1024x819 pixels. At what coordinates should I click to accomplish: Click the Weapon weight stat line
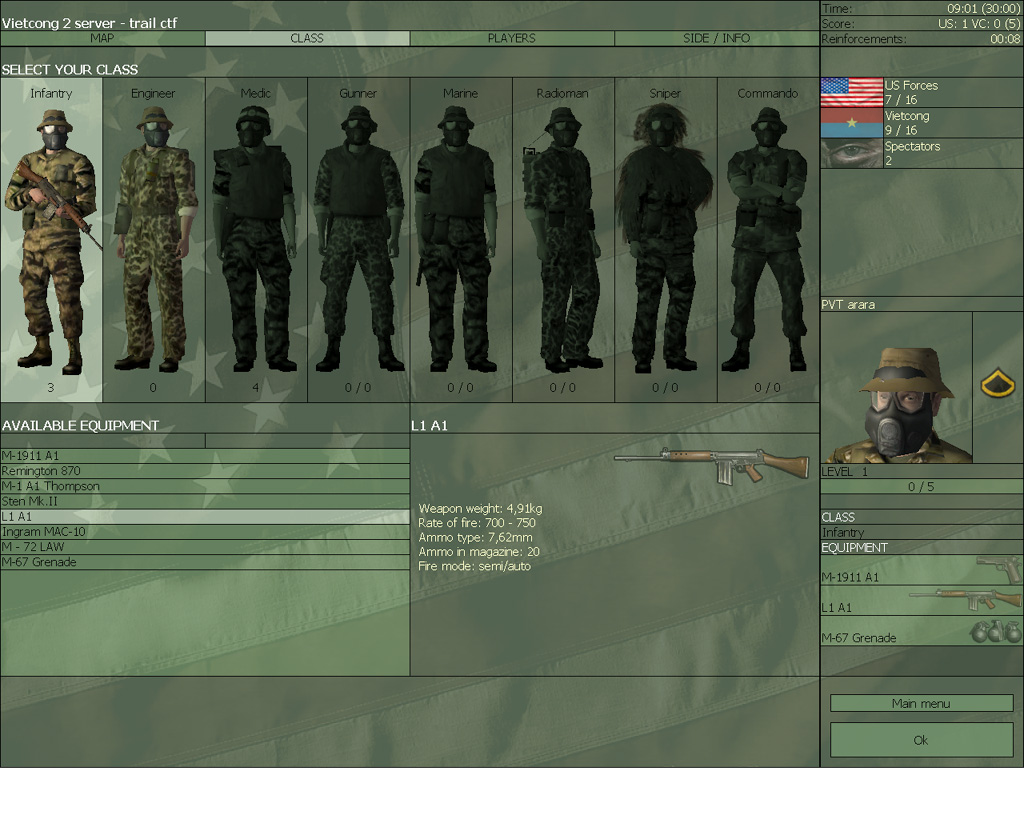[480, 508]
